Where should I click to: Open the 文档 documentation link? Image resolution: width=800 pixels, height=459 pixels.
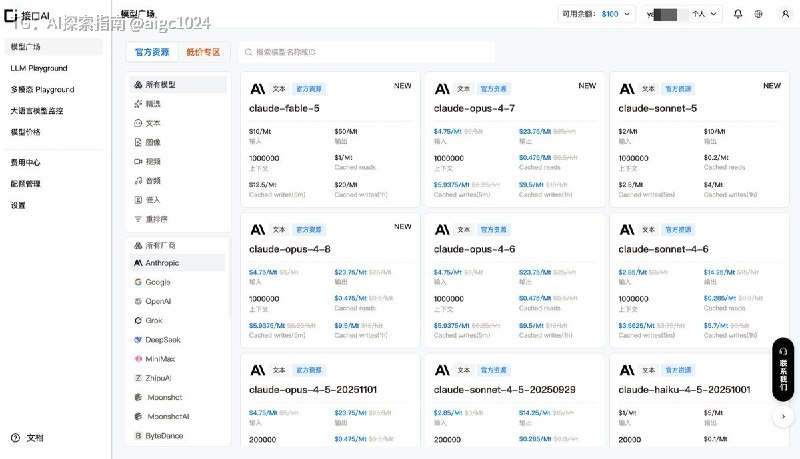pos(35,438)
